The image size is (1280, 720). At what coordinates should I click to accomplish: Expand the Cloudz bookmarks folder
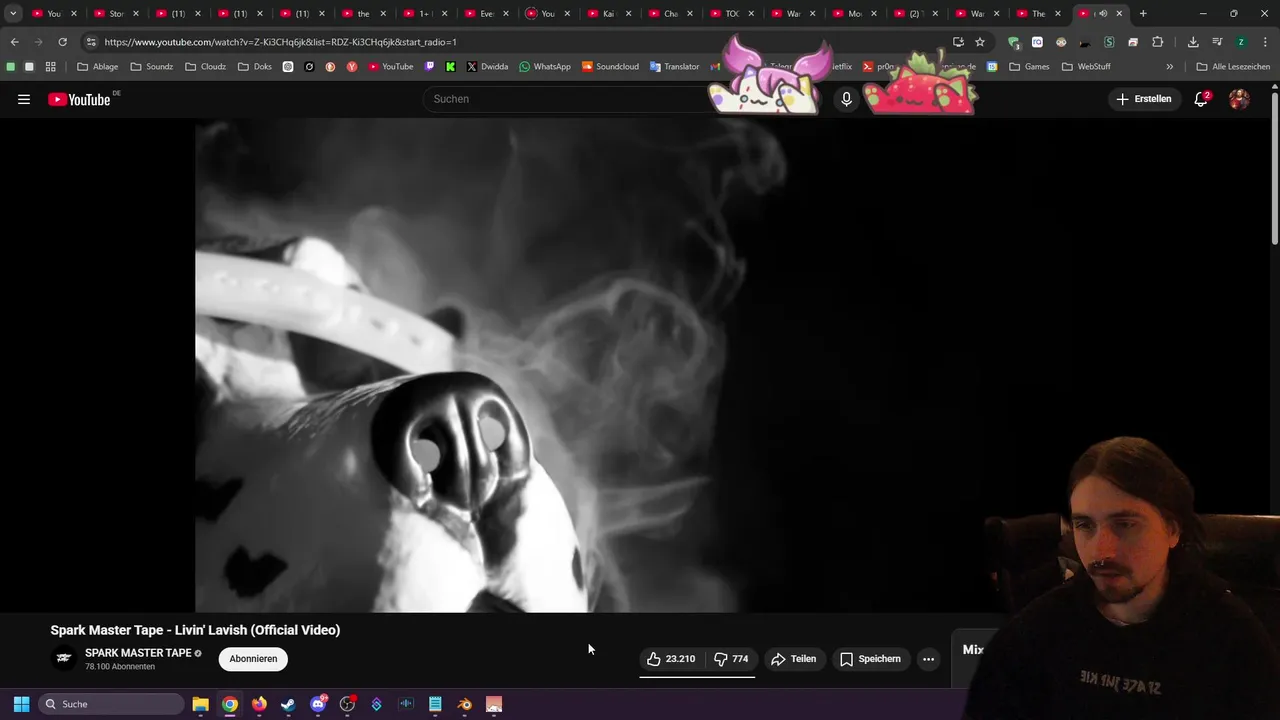(205, 67)
